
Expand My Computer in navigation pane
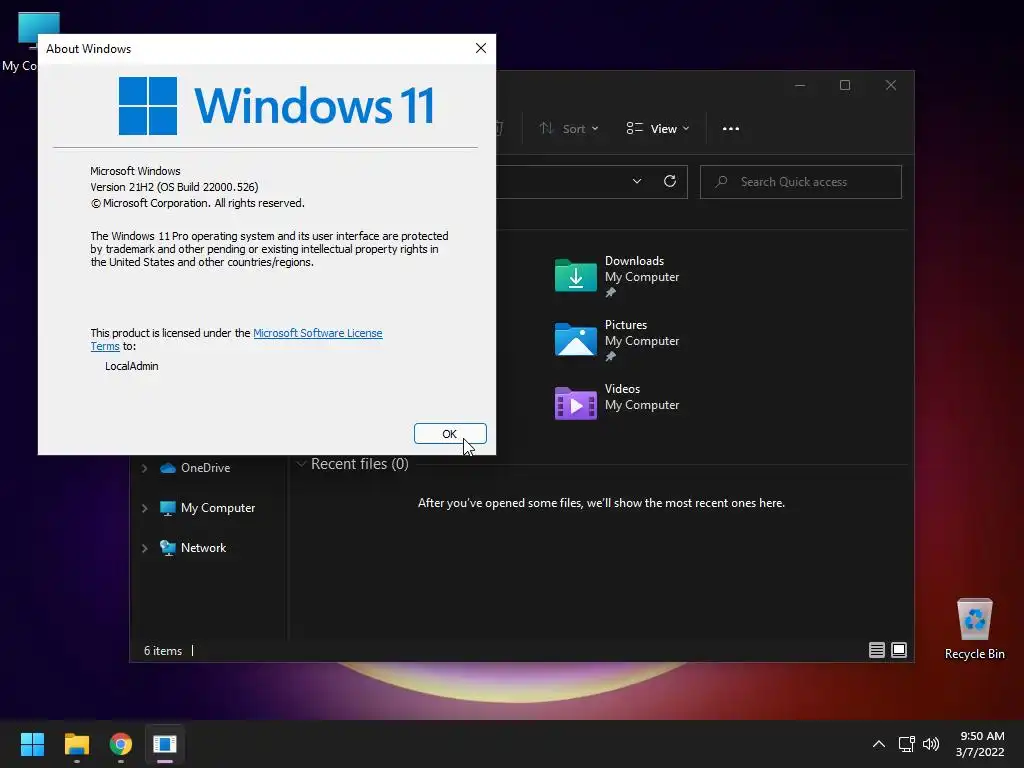click(144, 508)
